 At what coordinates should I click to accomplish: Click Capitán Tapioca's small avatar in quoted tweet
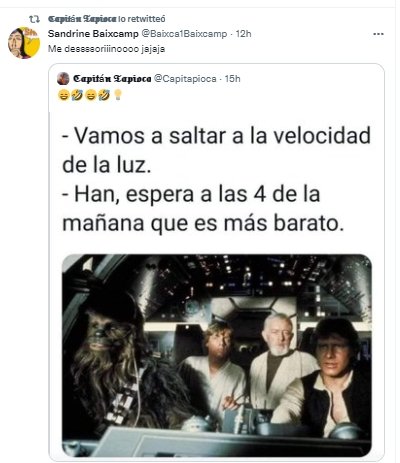coord(63,79)
